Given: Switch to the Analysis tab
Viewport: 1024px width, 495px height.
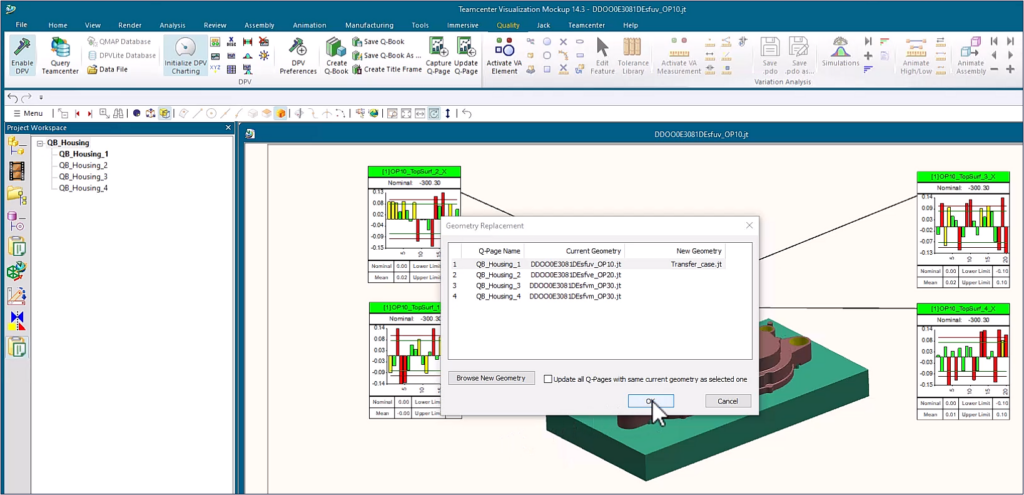Looking at the screenshot, I should [x=172, y=25].
